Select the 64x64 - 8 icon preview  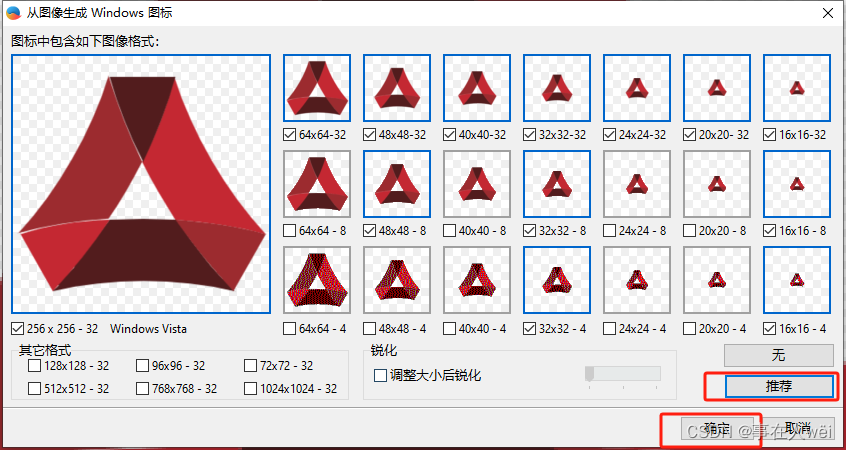point(317,184)
